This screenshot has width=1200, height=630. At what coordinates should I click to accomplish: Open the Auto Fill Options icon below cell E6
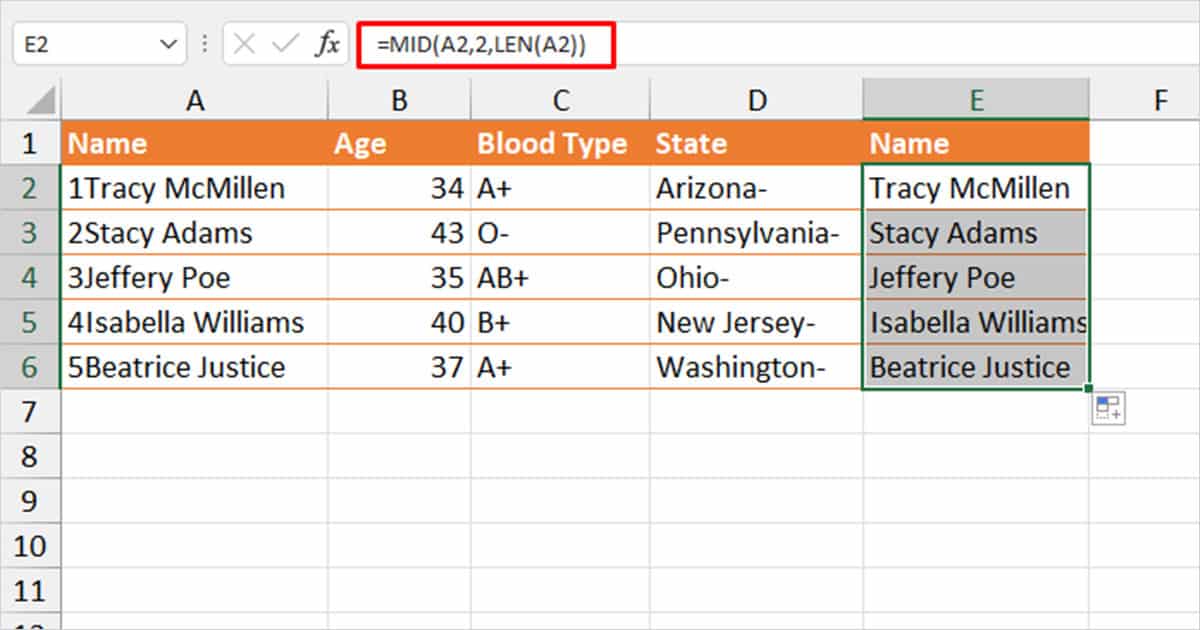[1107, 408]
